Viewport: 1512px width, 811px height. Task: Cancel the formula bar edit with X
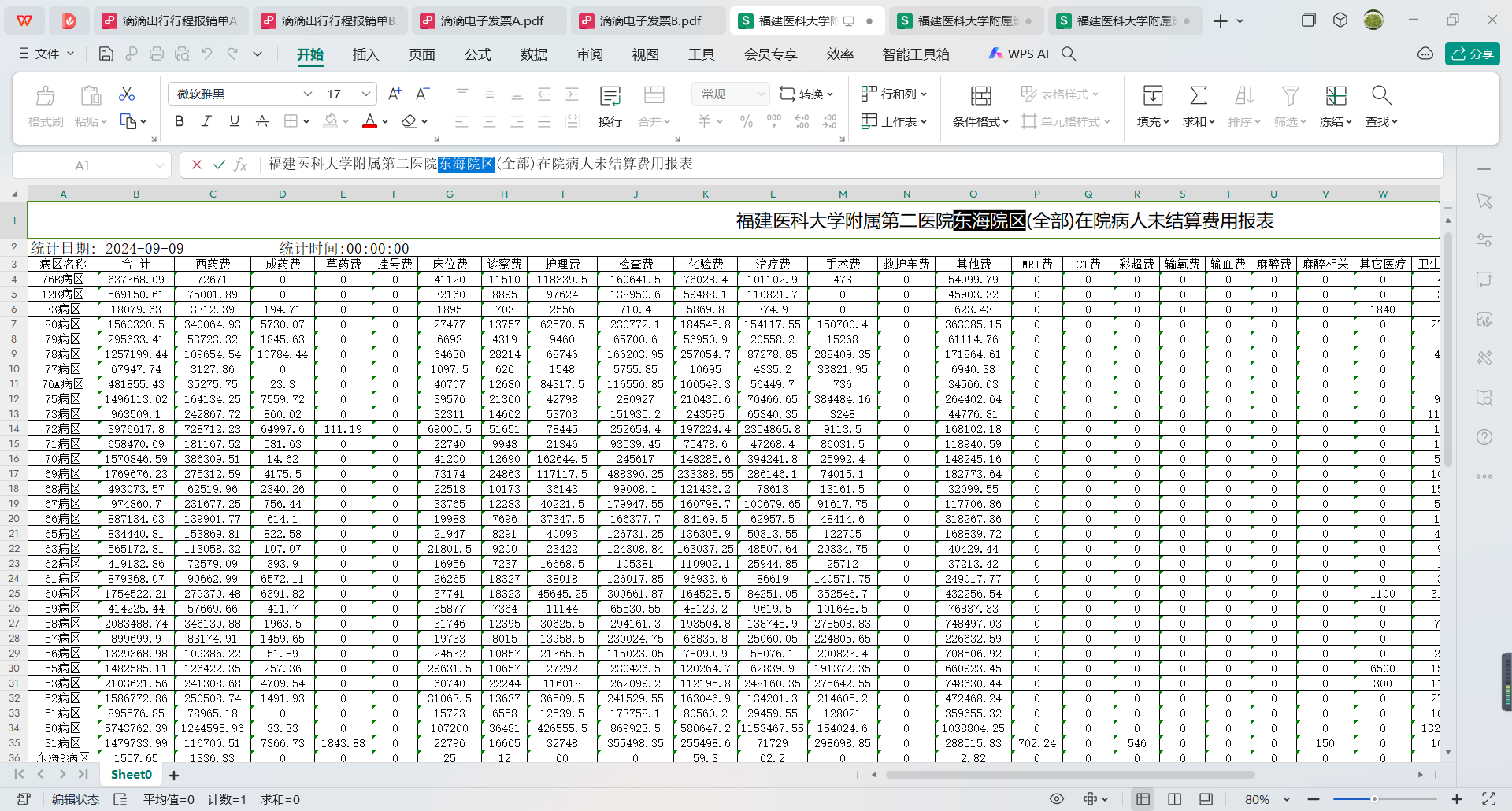[x=197, y=165]
